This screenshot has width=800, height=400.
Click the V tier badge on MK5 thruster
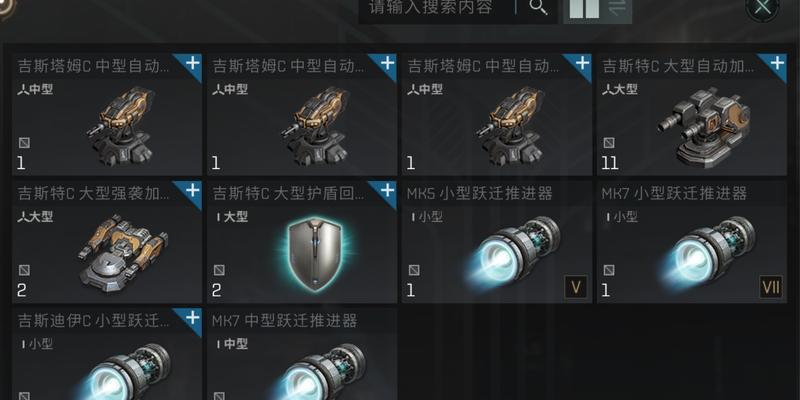click(576, 287)
